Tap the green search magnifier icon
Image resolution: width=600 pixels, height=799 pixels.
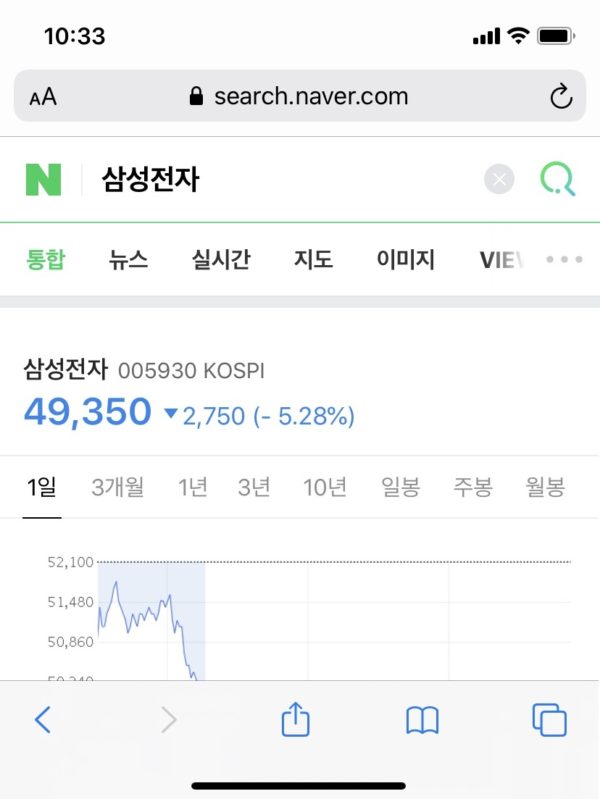point(557,180)
